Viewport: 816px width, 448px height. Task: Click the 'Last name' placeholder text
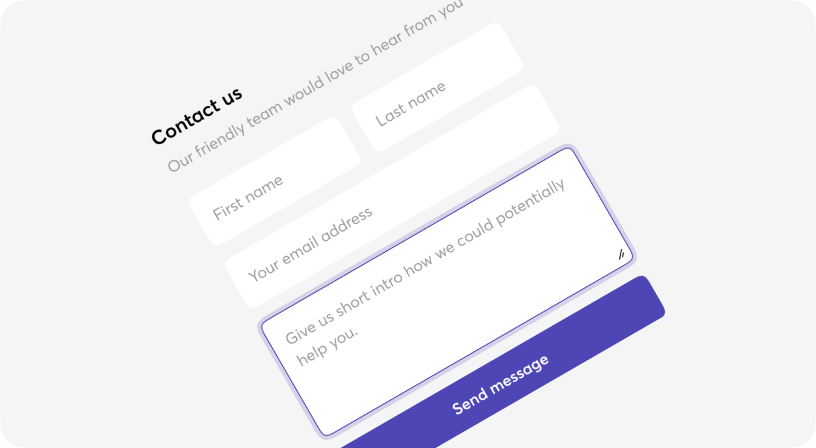point(411,104)
